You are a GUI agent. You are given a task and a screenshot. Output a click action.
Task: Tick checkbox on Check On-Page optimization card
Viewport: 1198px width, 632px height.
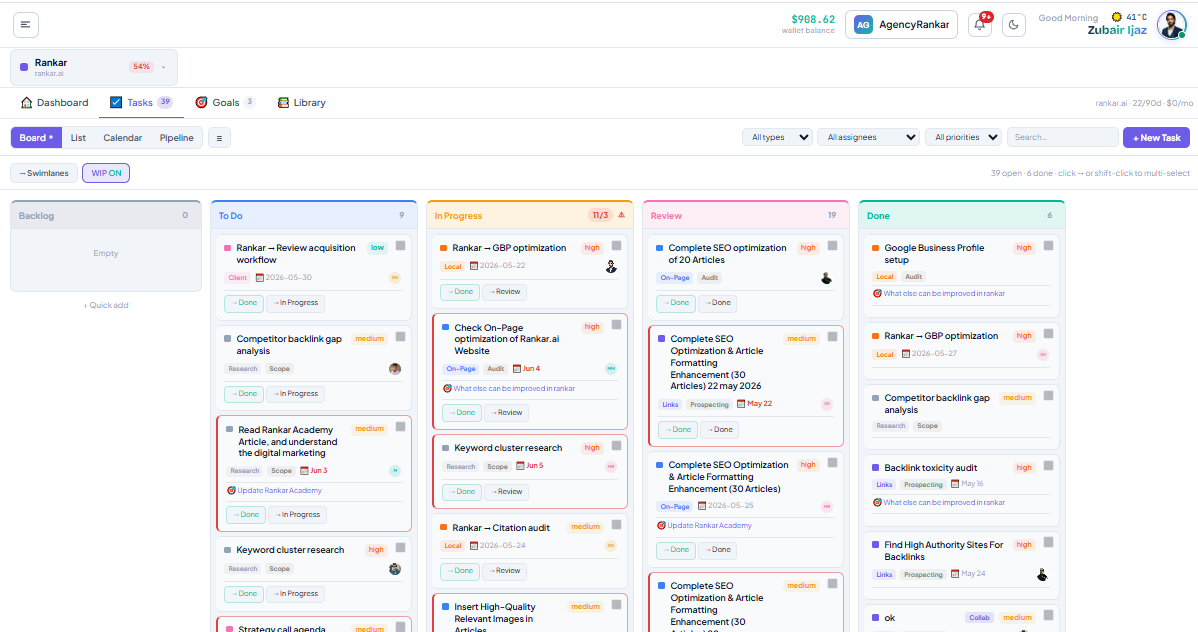pyautogui.click(x=617, y=326)
